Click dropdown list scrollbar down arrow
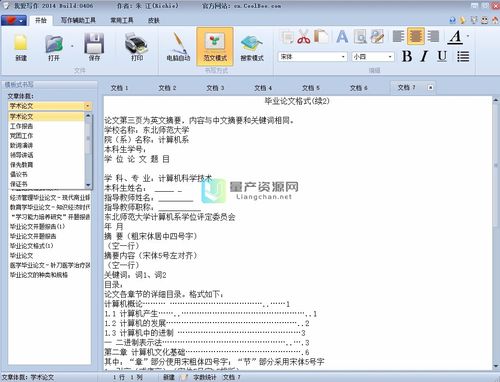500x382 pixels. [88, 185]
